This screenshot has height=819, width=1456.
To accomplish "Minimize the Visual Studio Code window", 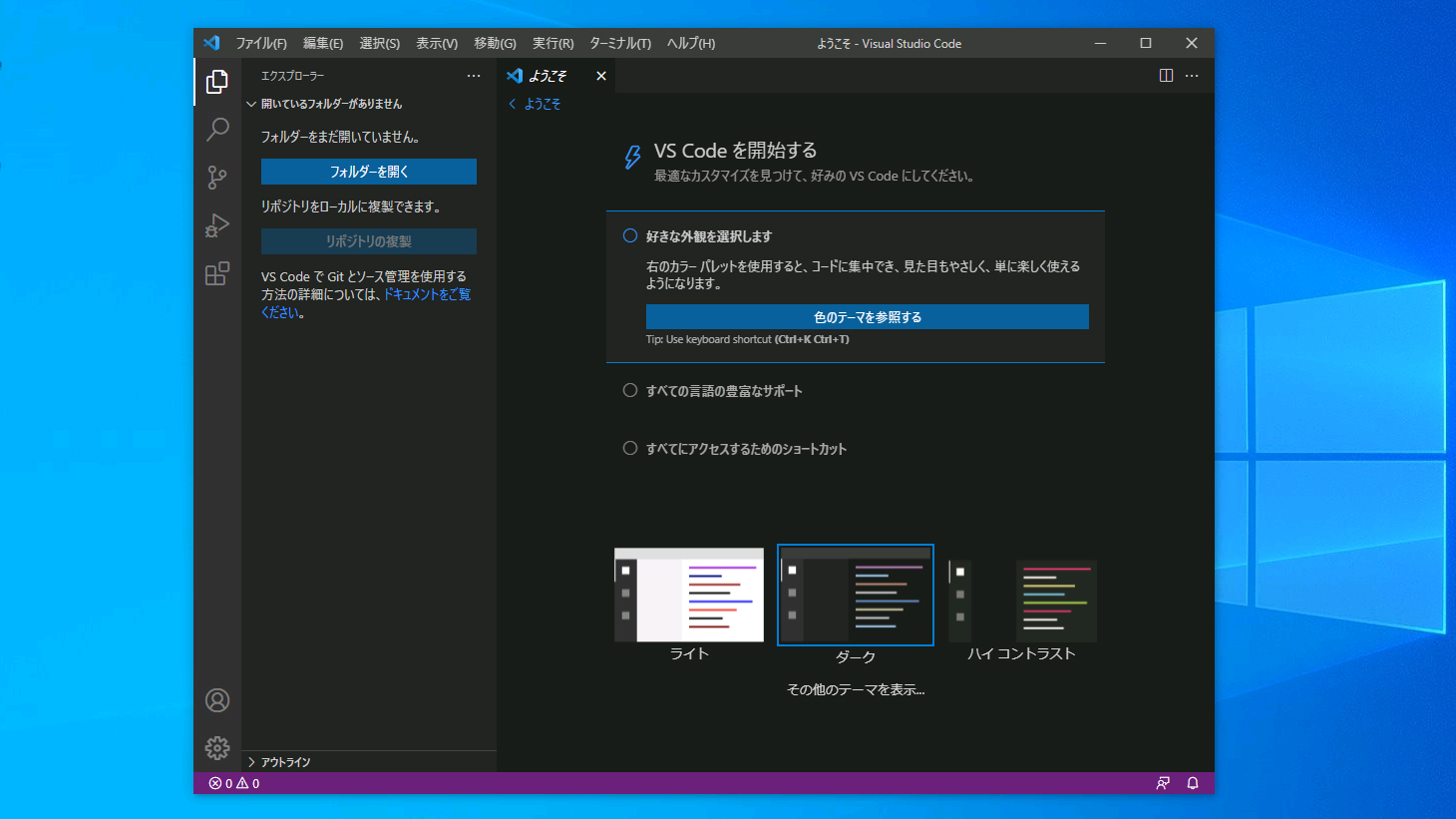I will click(1101, 43).
